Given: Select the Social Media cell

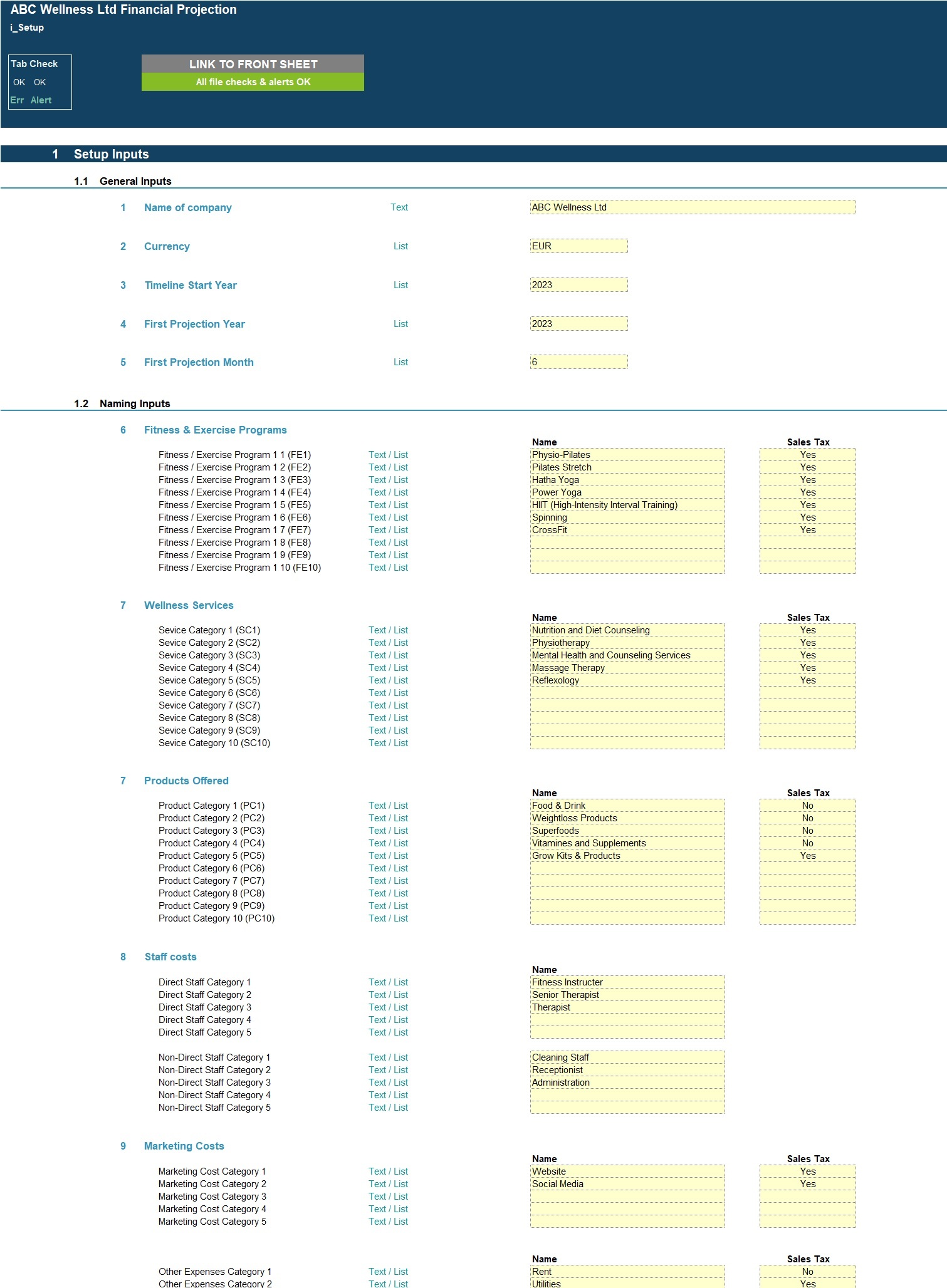Looking at the screenshot, I should pyautogui.click(x=627, y=1184).
